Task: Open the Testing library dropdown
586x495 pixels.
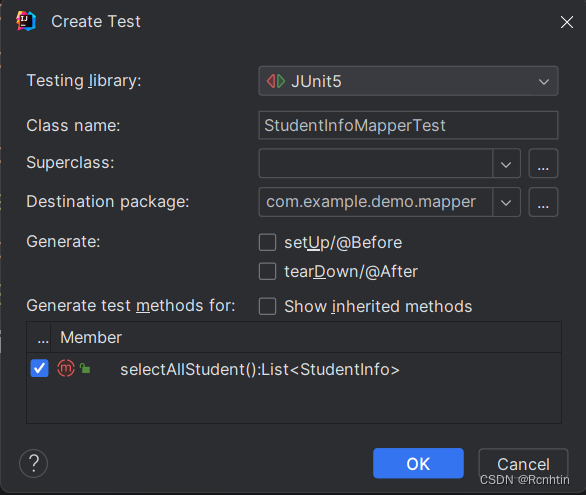Action: (x=408, y=81)
